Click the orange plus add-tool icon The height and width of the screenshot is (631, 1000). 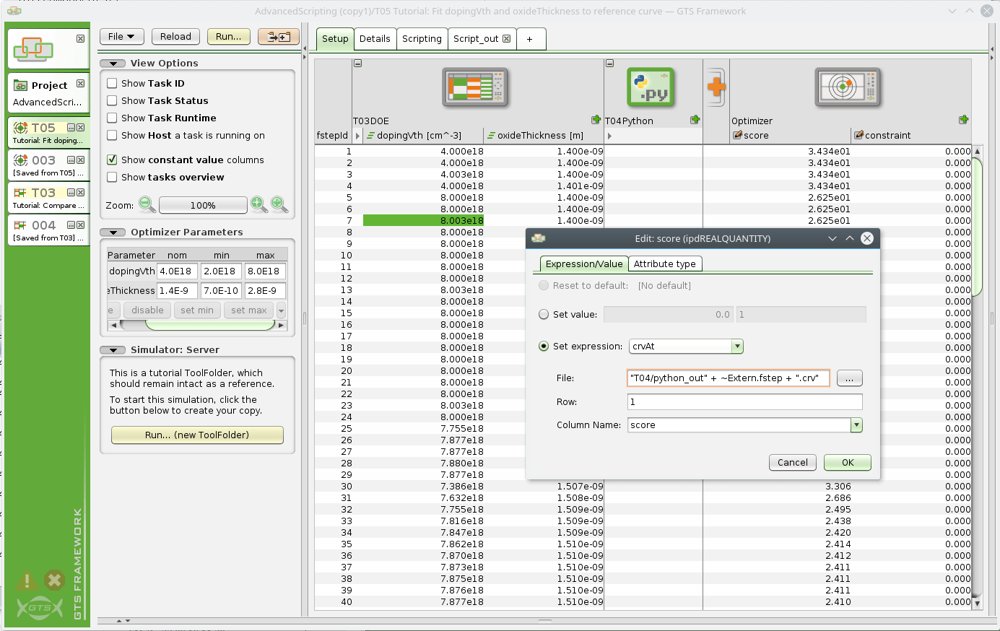pos(716,87)
